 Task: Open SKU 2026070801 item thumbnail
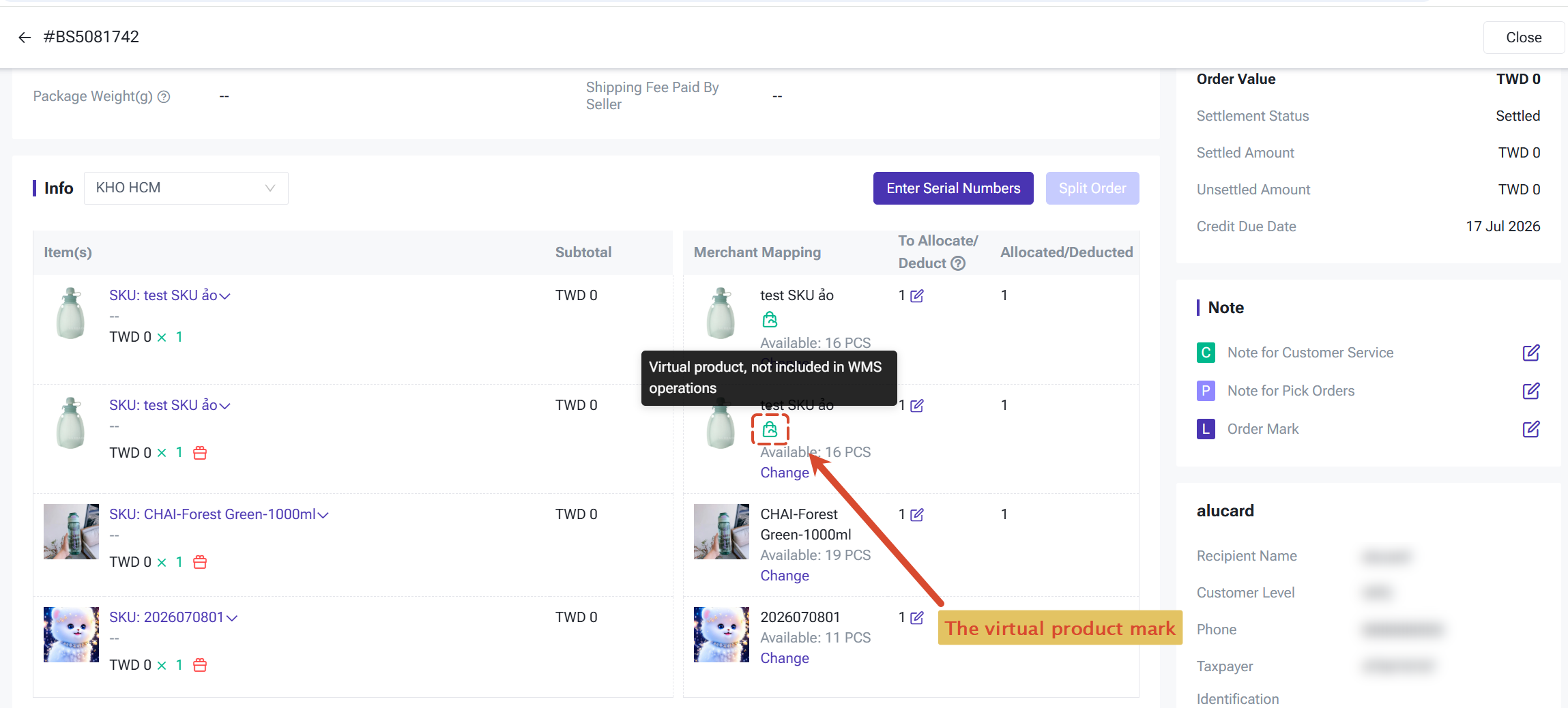pos(71,634)
